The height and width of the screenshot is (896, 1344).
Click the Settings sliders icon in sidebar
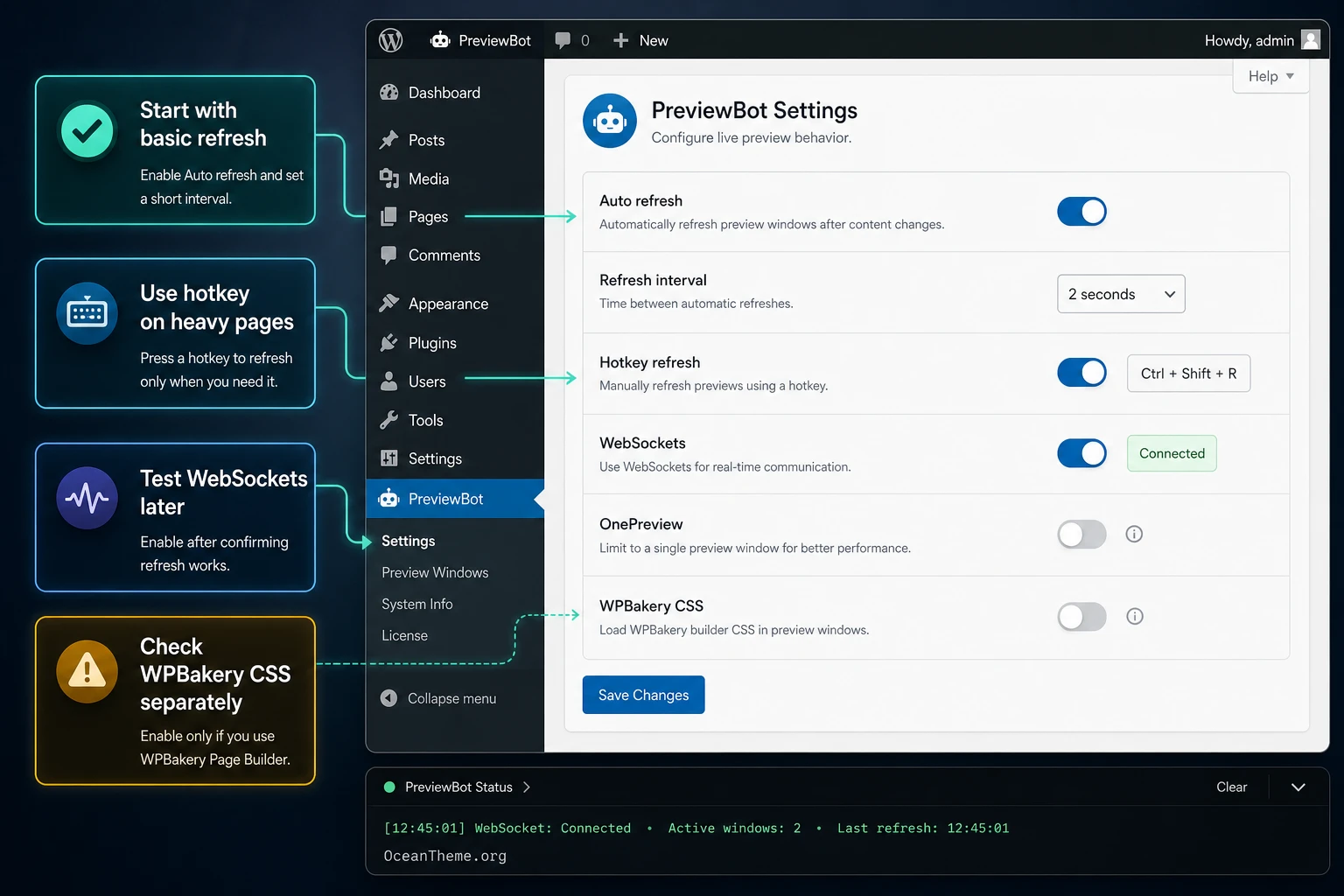pyautogui.click(x=389, y=458)
